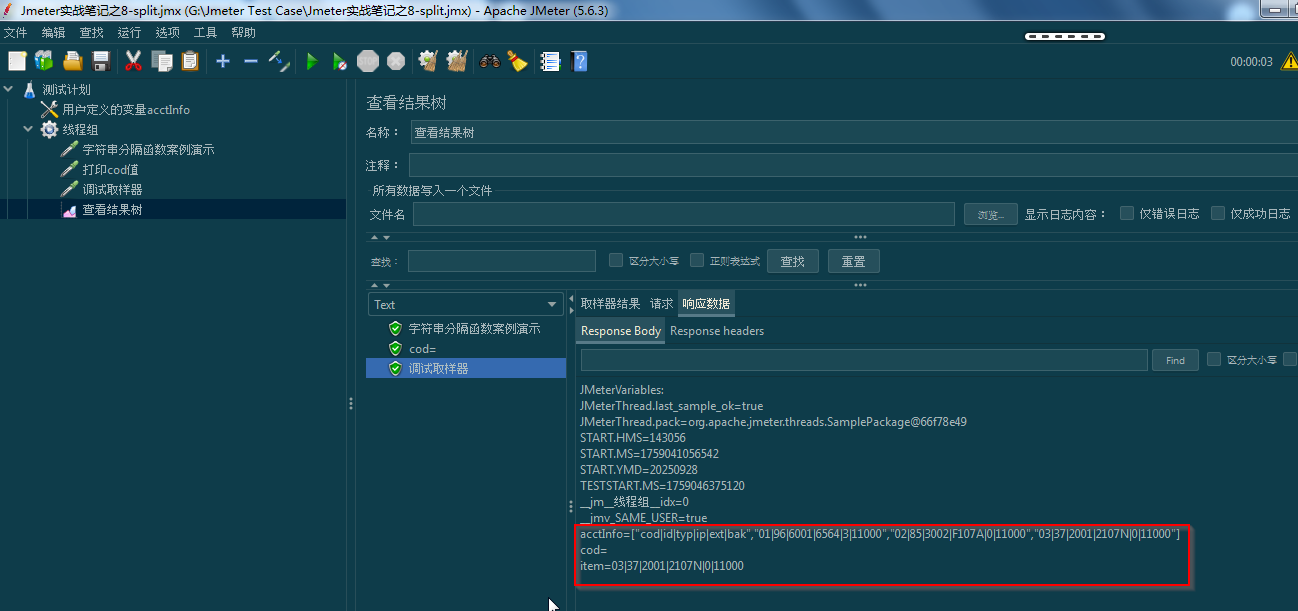
Task: Click the warning triangle log indicator
Action: pos(1288,61)
